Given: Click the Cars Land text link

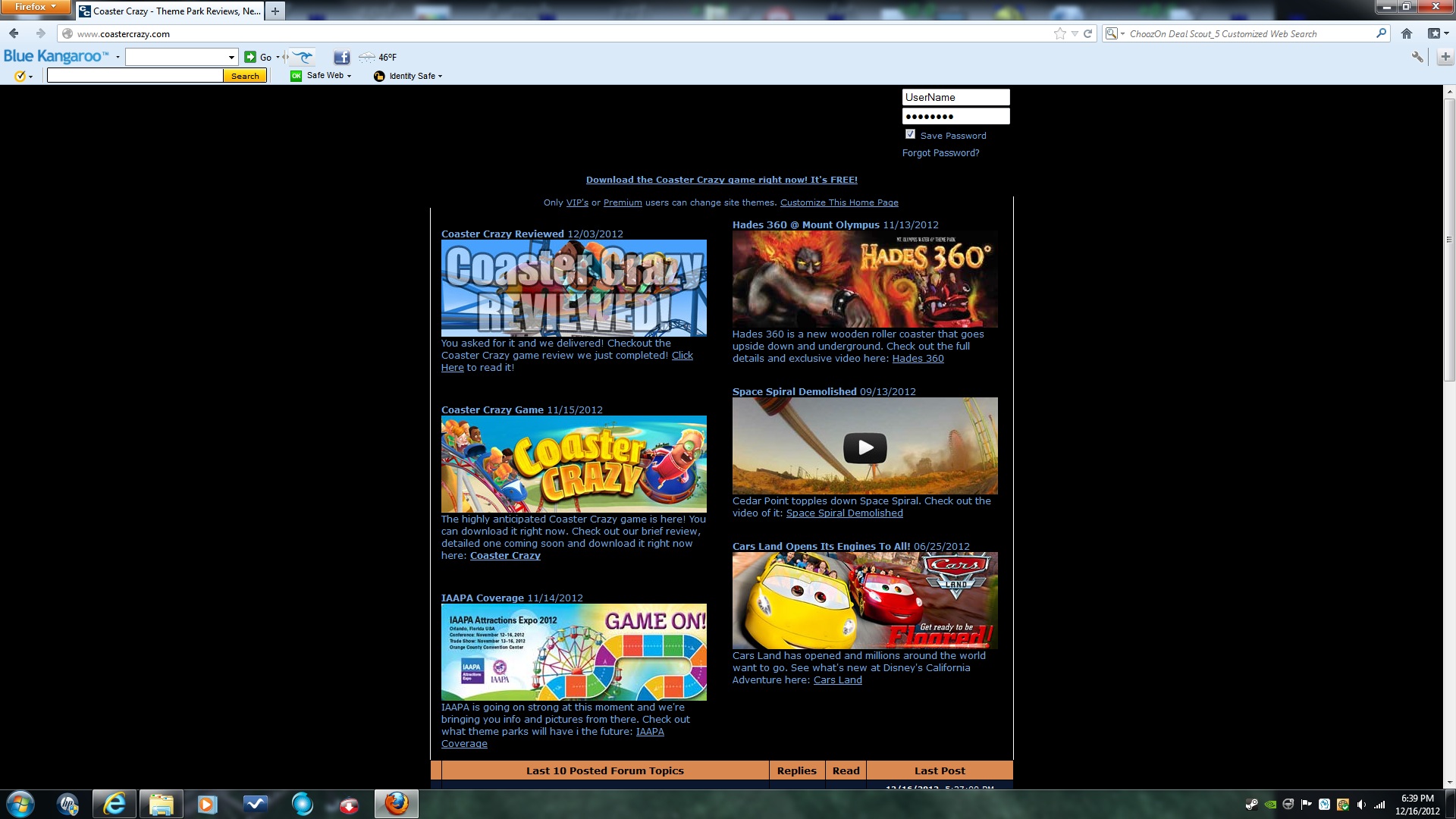Looking at the screenshot, I should pos(837,680).
